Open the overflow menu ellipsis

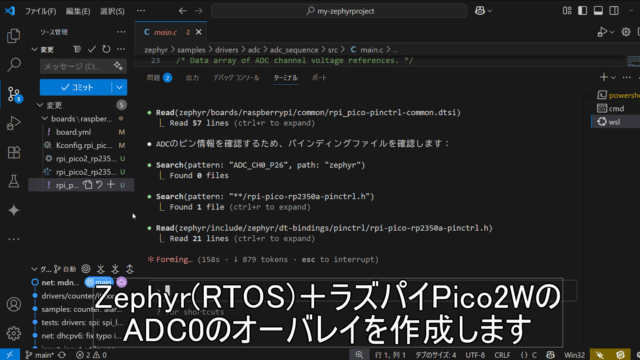tap(141, 11)
